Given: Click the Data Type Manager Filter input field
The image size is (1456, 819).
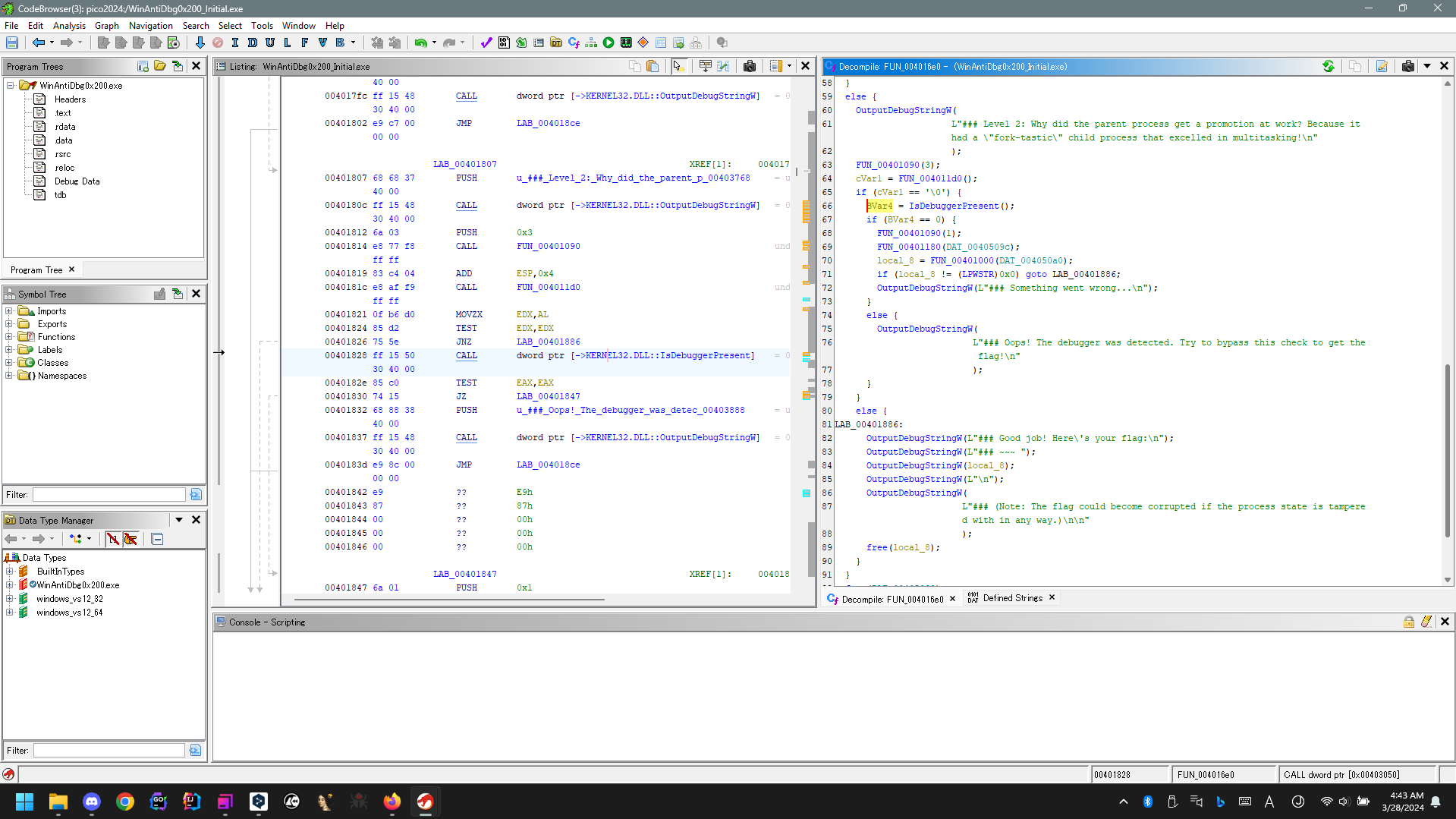Looking at the screenshot, I should [109, 751].
